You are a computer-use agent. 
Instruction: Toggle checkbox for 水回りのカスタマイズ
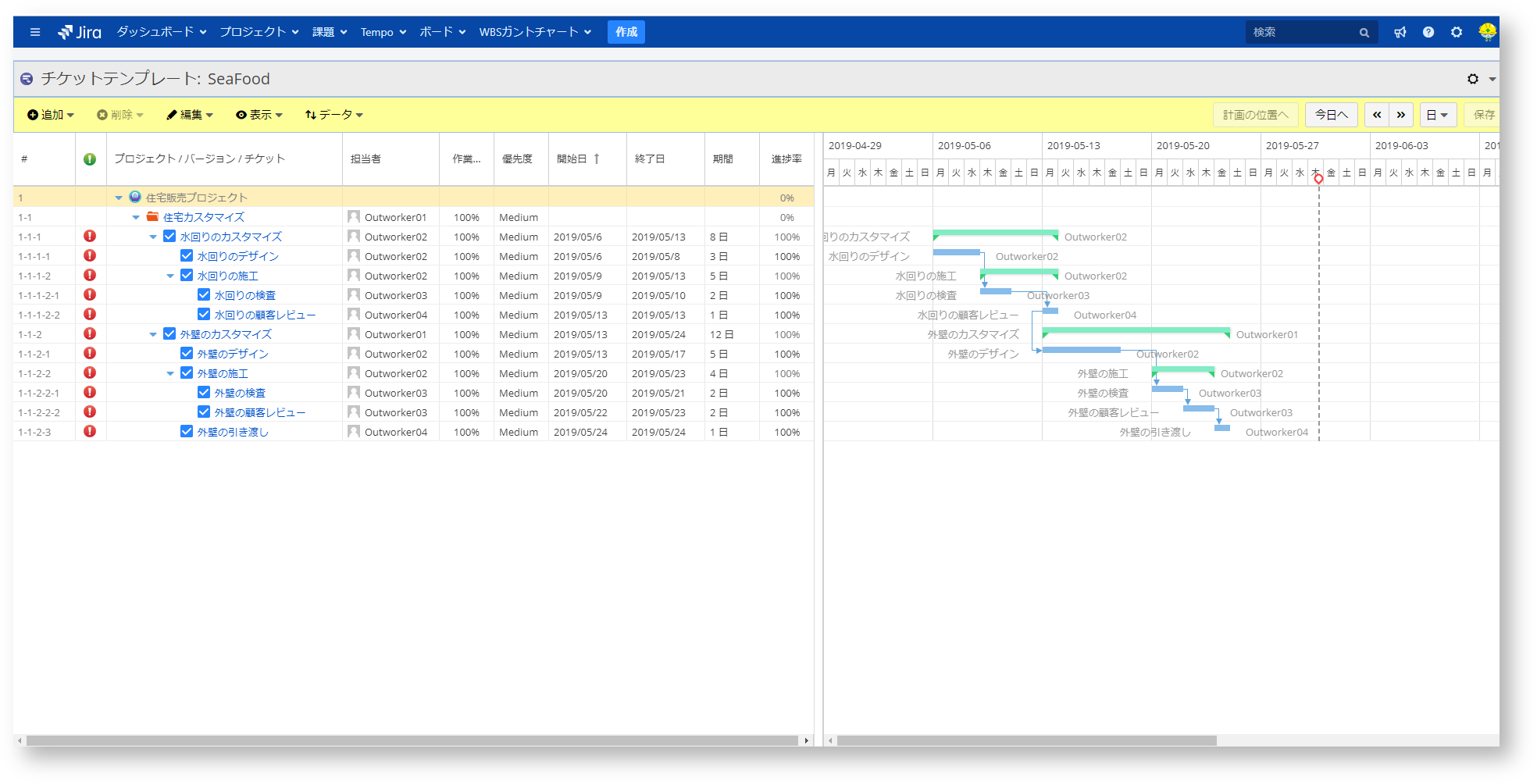(169, 236)
